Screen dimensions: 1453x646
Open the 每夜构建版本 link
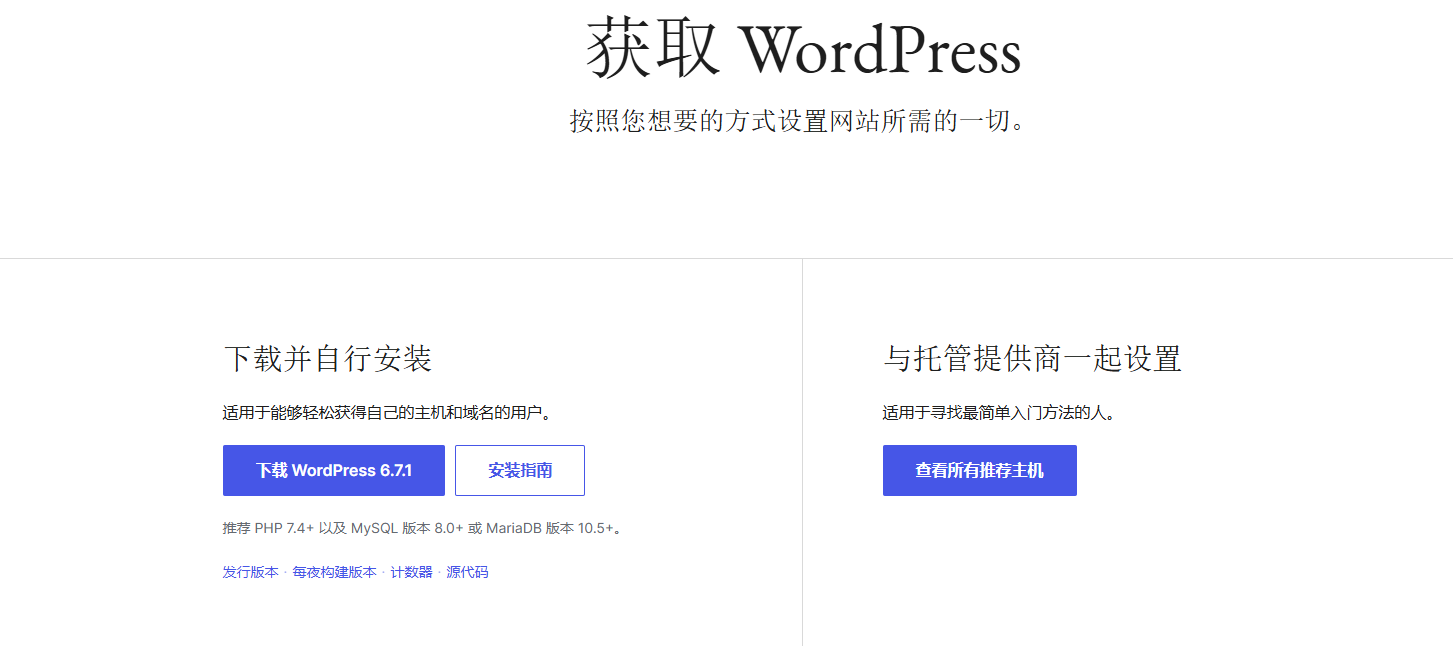click(x=335, y=572)
